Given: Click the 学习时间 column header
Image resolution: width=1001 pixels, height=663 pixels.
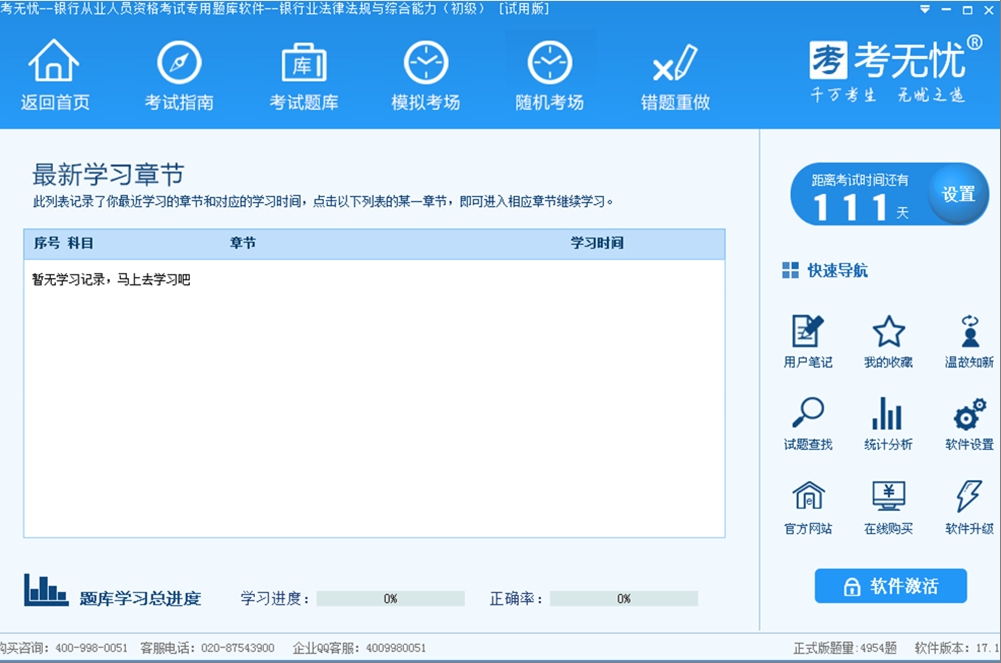Looking at the screenshot, I should (x=597, y=243).
